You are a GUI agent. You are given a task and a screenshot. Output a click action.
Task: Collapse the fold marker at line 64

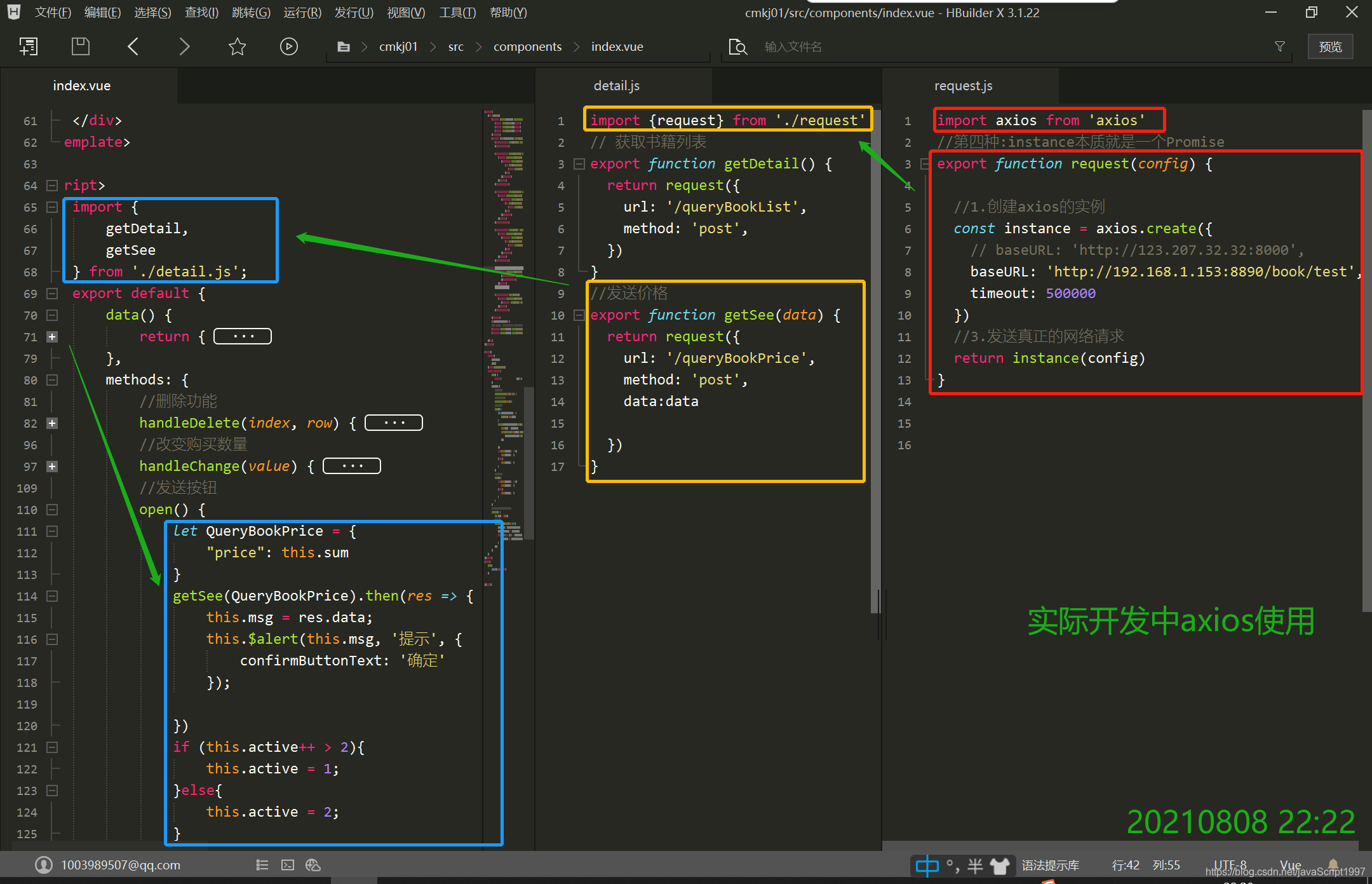click(x=52, y=186)
